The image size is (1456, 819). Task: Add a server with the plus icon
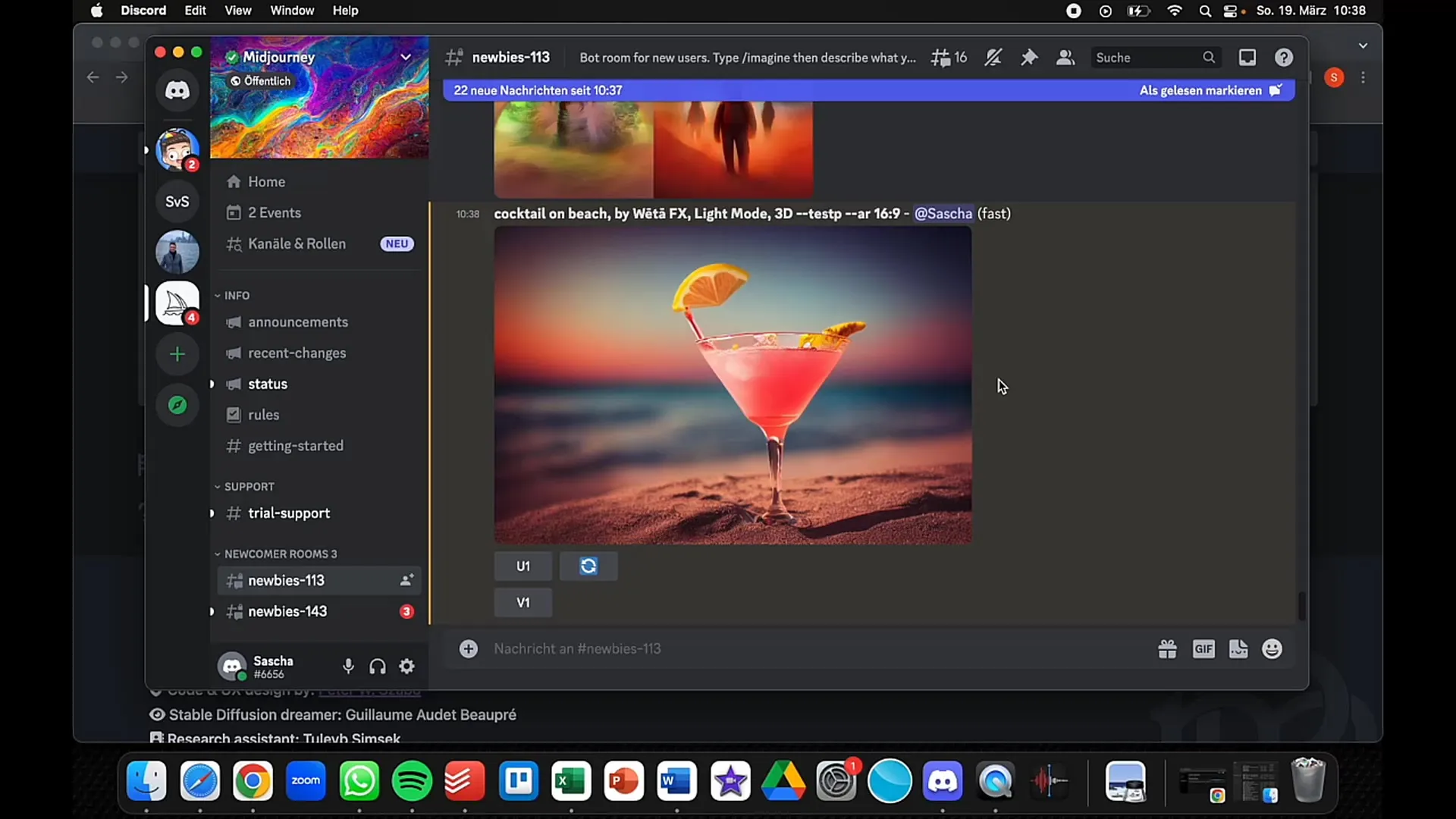click(177, 354)
